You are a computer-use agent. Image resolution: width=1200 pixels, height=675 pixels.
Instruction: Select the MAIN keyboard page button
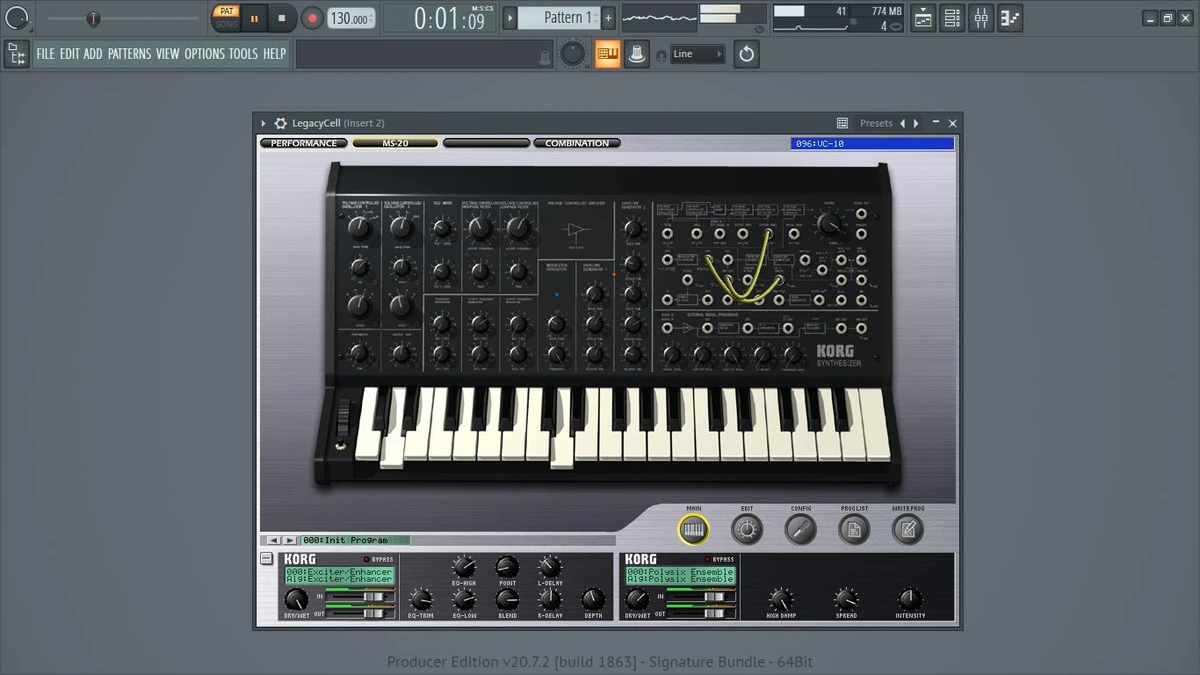(x=693, y=529)
